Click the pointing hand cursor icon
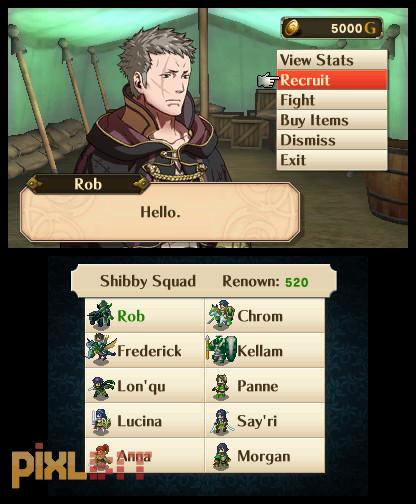Image resolution: width=416 pixels, height=504 pixels. tap(267, 80)
